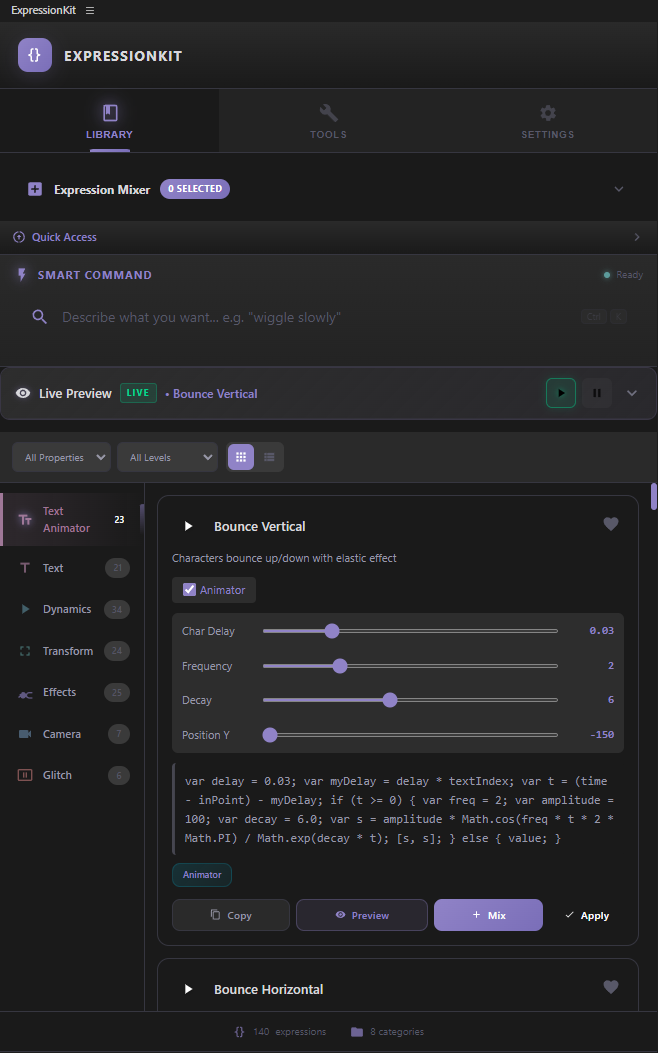Click the 8 categories folder icon
The height and width of the screenshot is (1053, 658).
(357, 1032)
